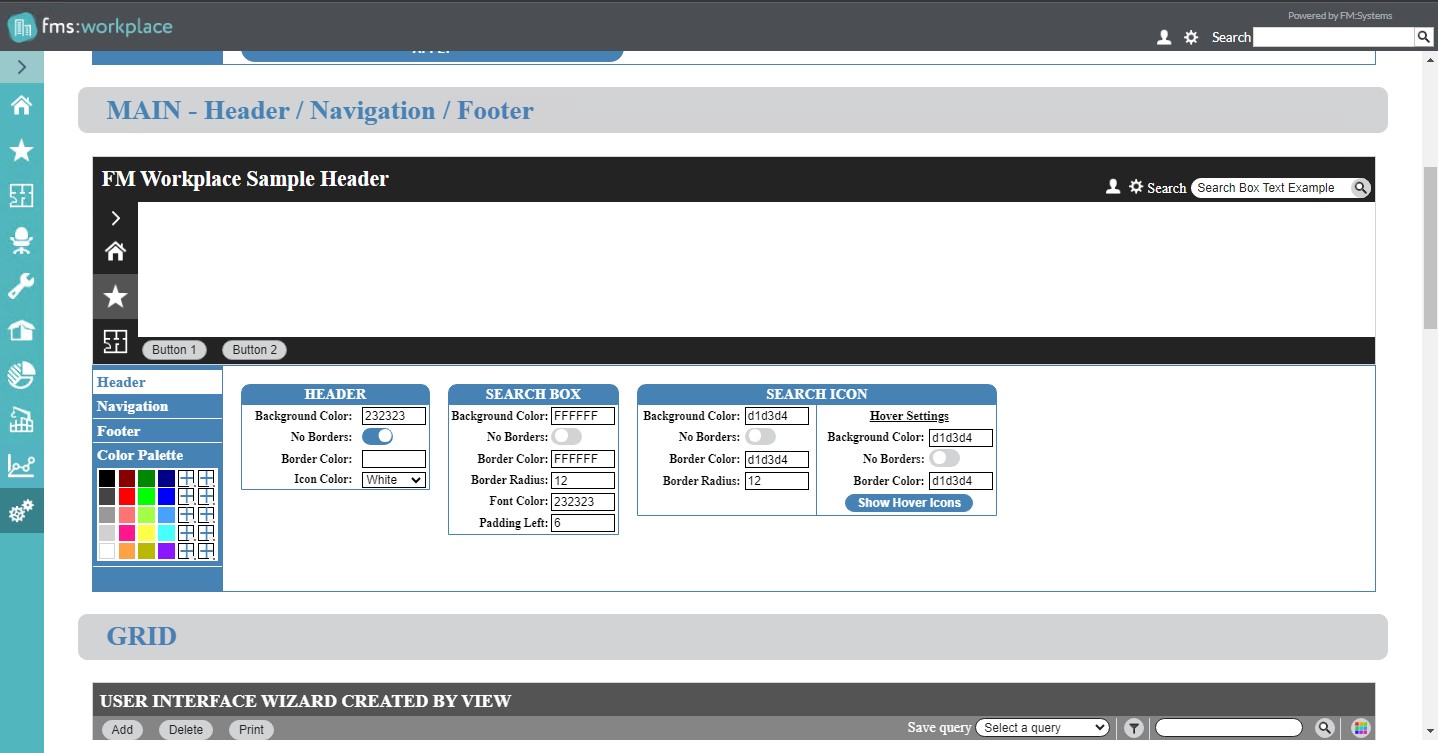
Task: Switch to the Navigation tab
Action: (133, 406)
